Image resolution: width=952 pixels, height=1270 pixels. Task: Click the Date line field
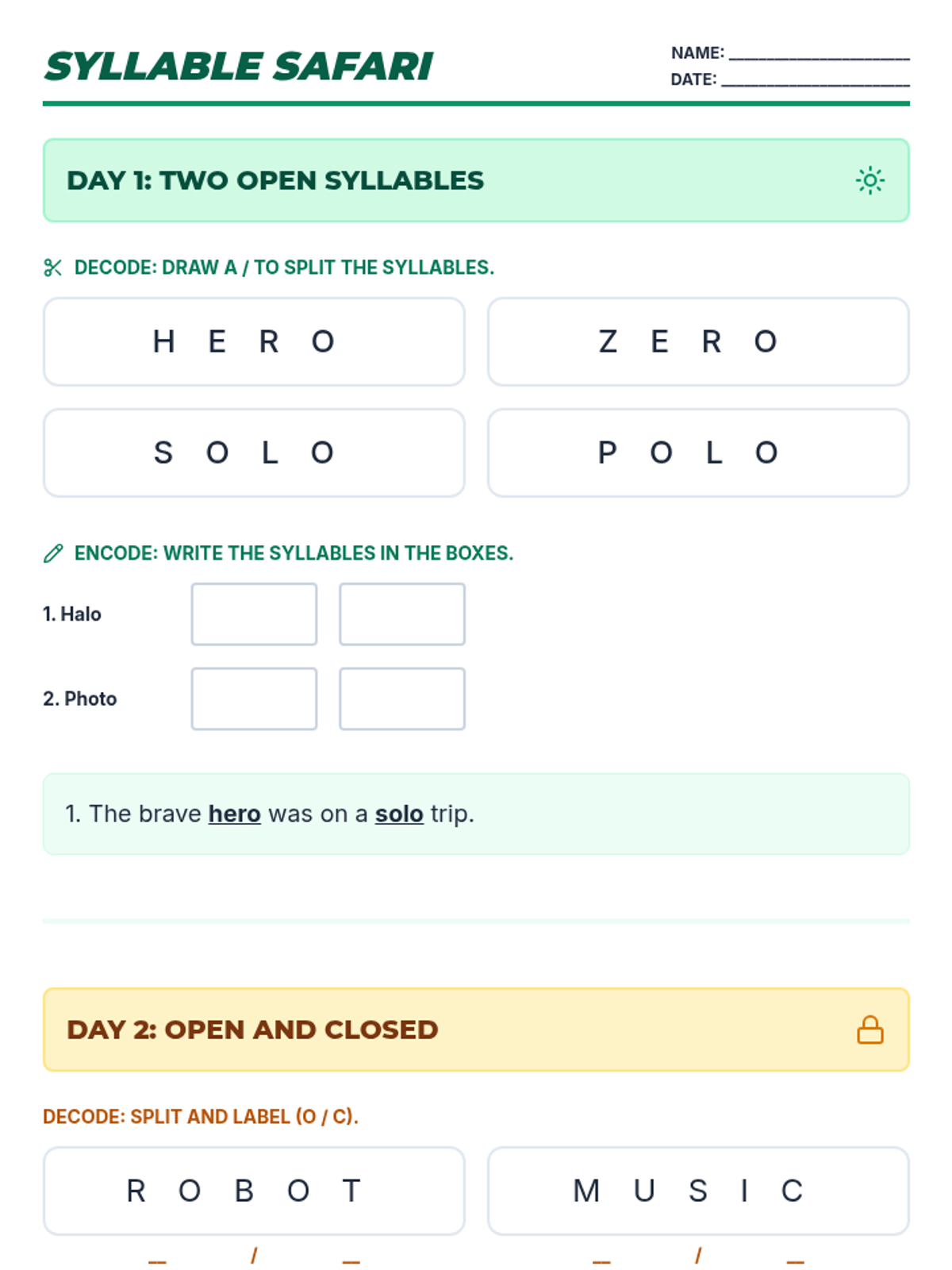click(x=815, y=79)
